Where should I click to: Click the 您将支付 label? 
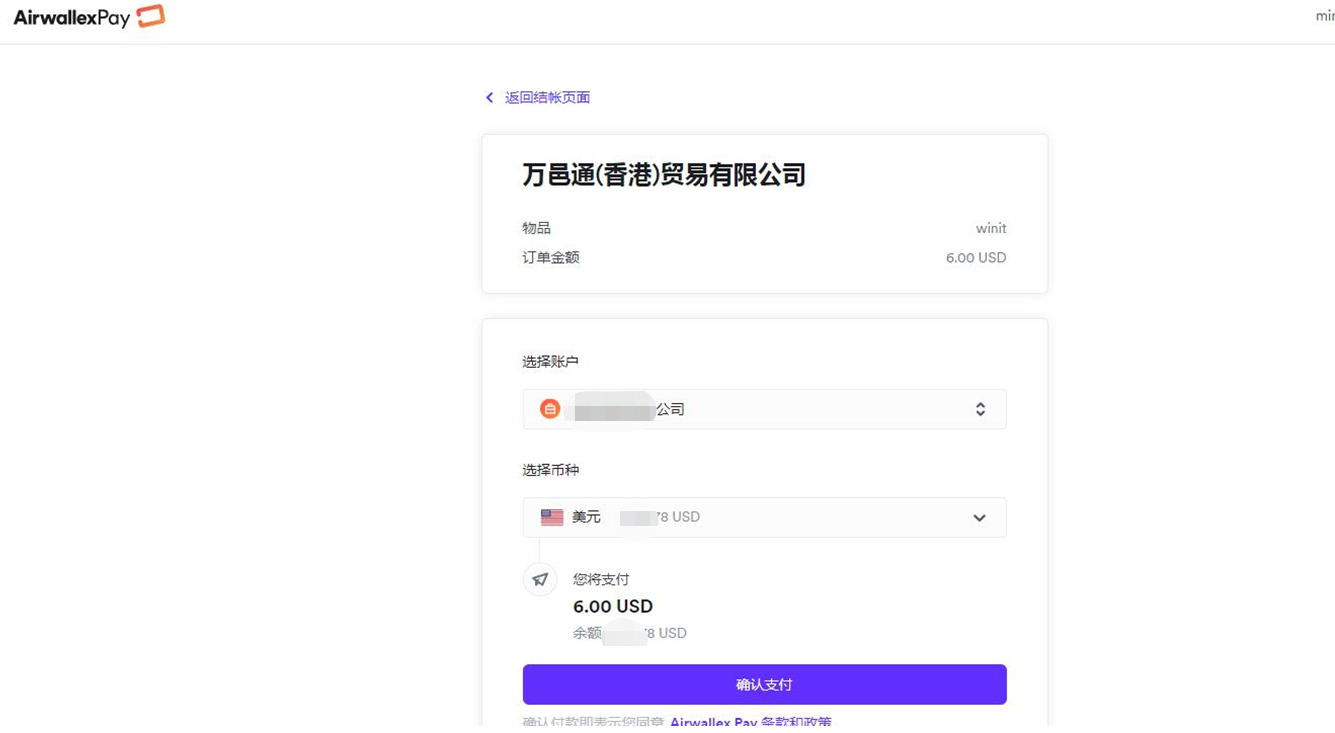click(601, 579)
